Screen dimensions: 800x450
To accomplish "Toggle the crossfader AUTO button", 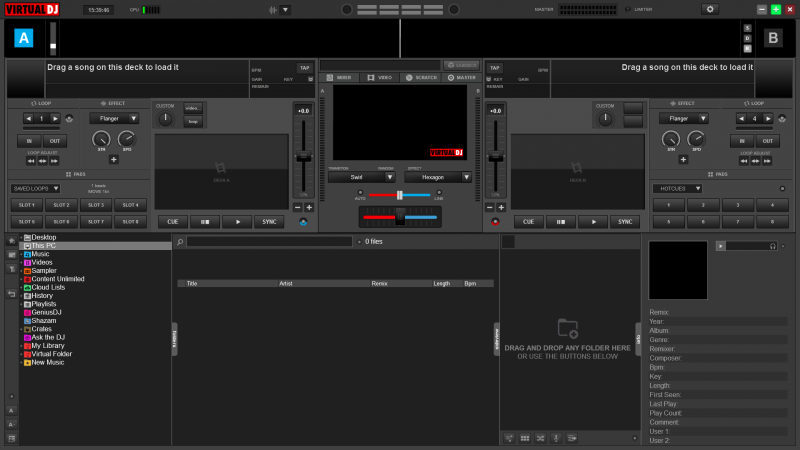I will point(360,193).
